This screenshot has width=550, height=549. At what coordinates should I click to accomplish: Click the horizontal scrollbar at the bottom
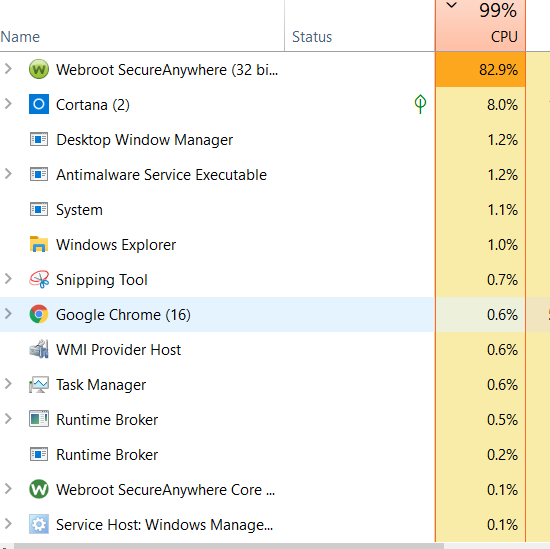click(x=229, y=546)
